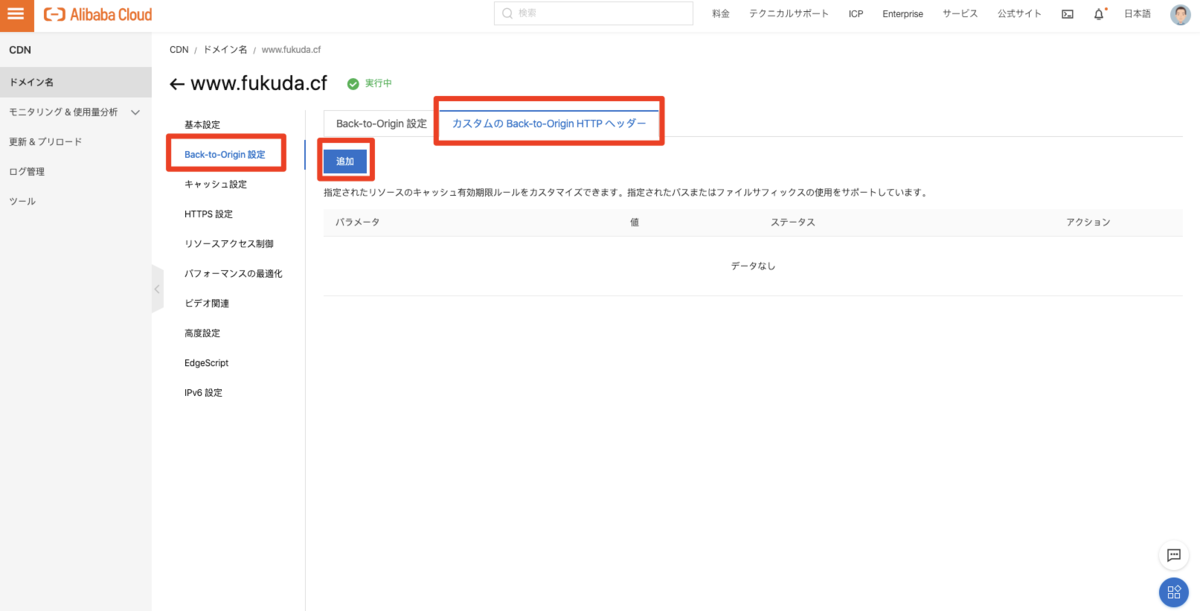
Task: Open the notifications bell
Action: [1099, 14]
